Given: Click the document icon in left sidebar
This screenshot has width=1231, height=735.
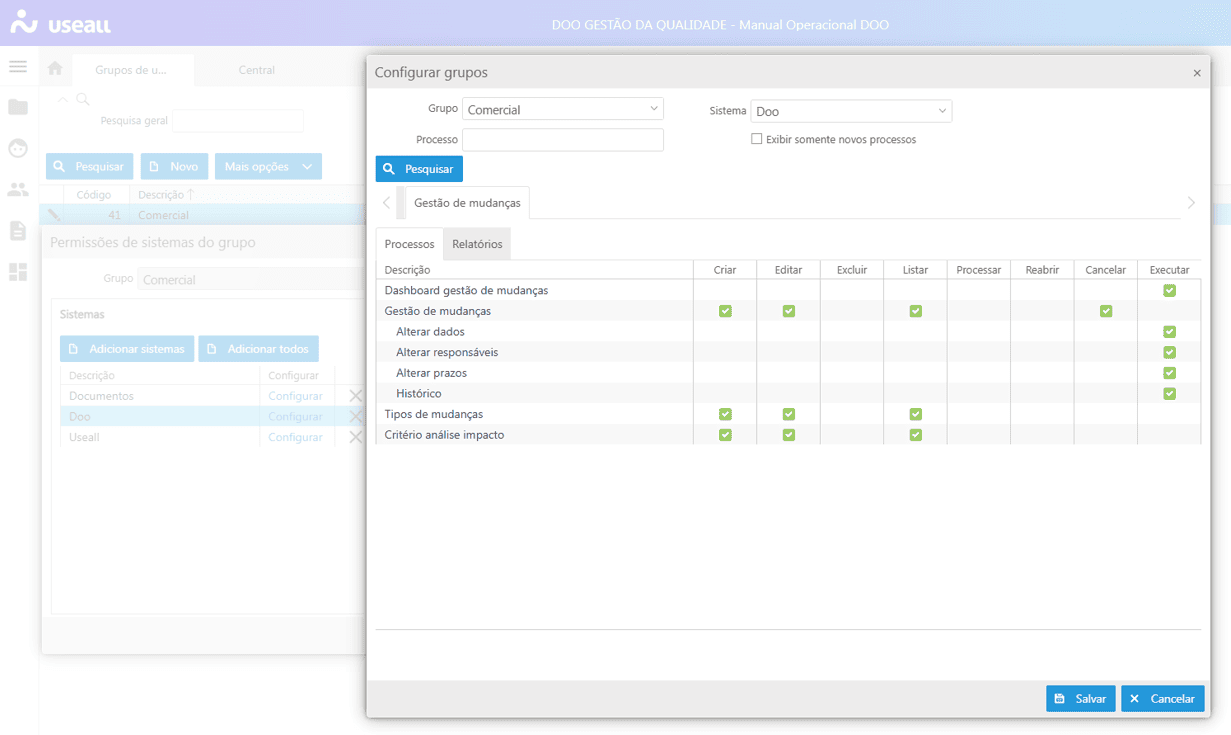Looking at the screenshot, I should (x=18, y=231).
